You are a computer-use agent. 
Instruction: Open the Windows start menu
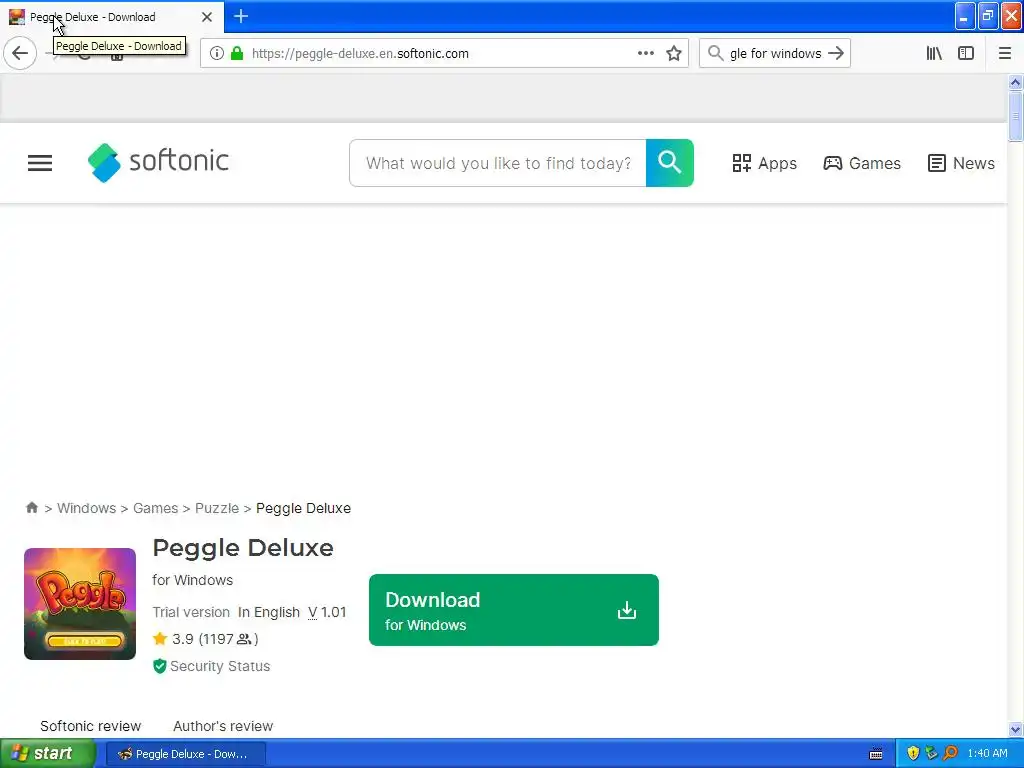pos(47,754)
